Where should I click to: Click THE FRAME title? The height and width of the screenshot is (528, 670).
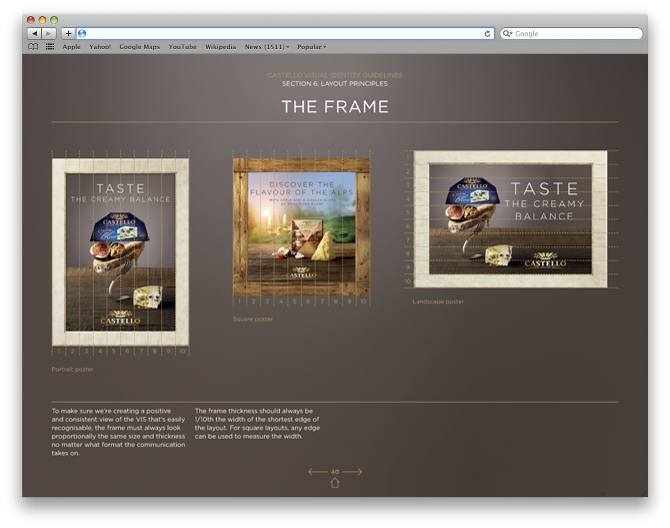pos(335,106)
